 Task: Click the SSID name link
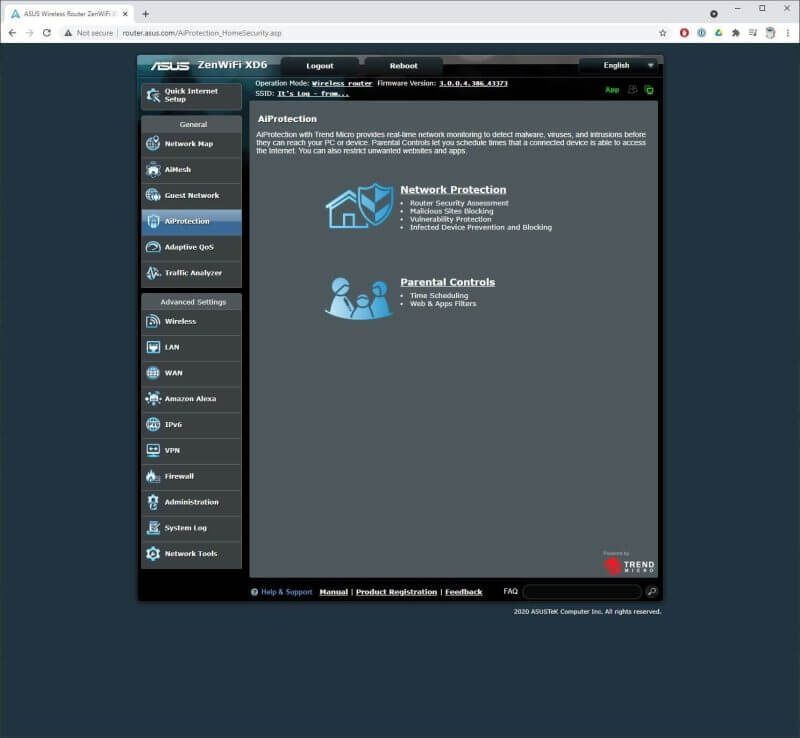click(x=313, y=93)
